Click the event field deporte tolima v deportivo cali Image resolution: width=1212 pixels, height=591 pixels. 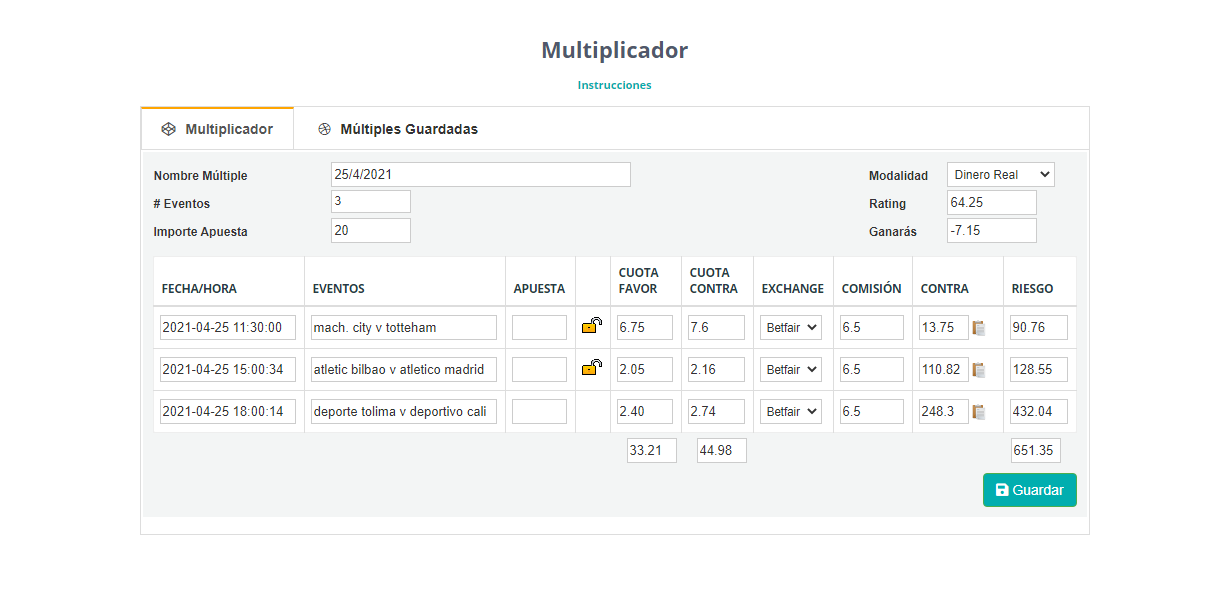pyautogui.click(x=404, y=412)
